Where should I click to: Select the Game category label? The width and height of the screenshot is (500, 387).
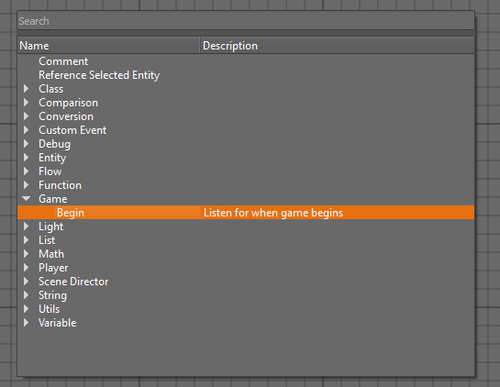53,199
